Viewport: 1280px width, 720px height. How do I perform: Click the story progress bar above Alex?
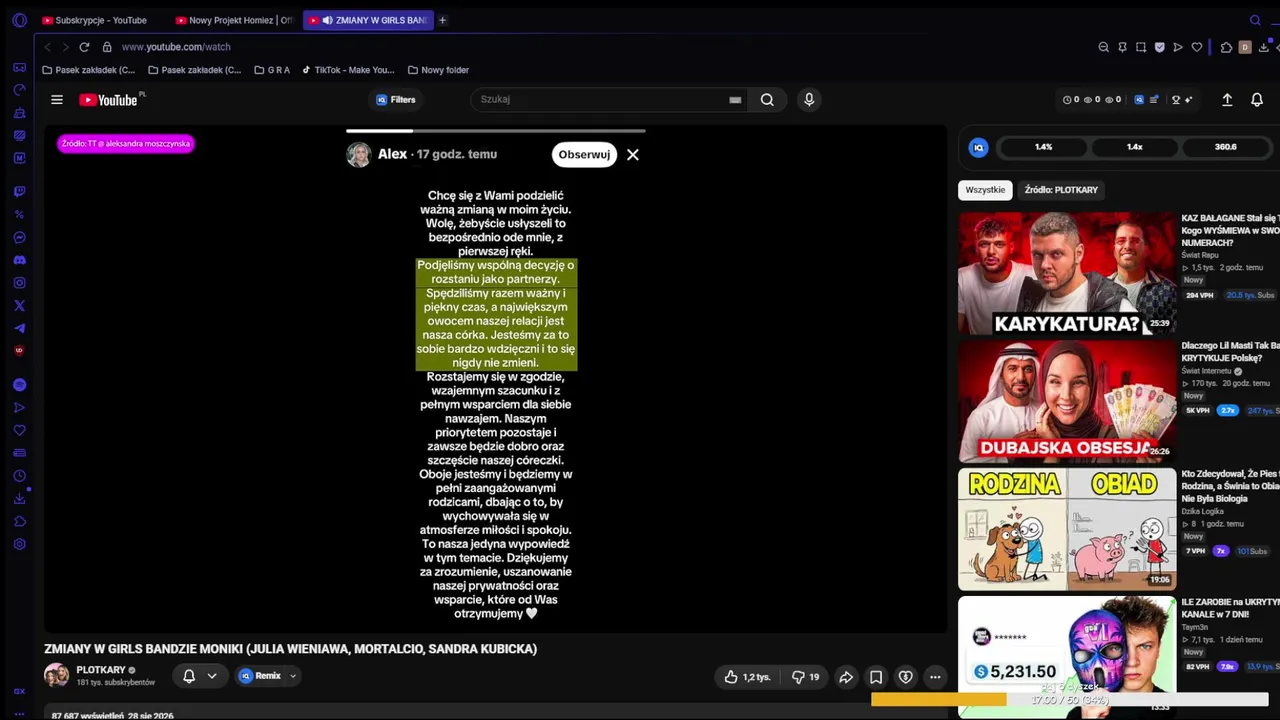(x=496, y=131)
